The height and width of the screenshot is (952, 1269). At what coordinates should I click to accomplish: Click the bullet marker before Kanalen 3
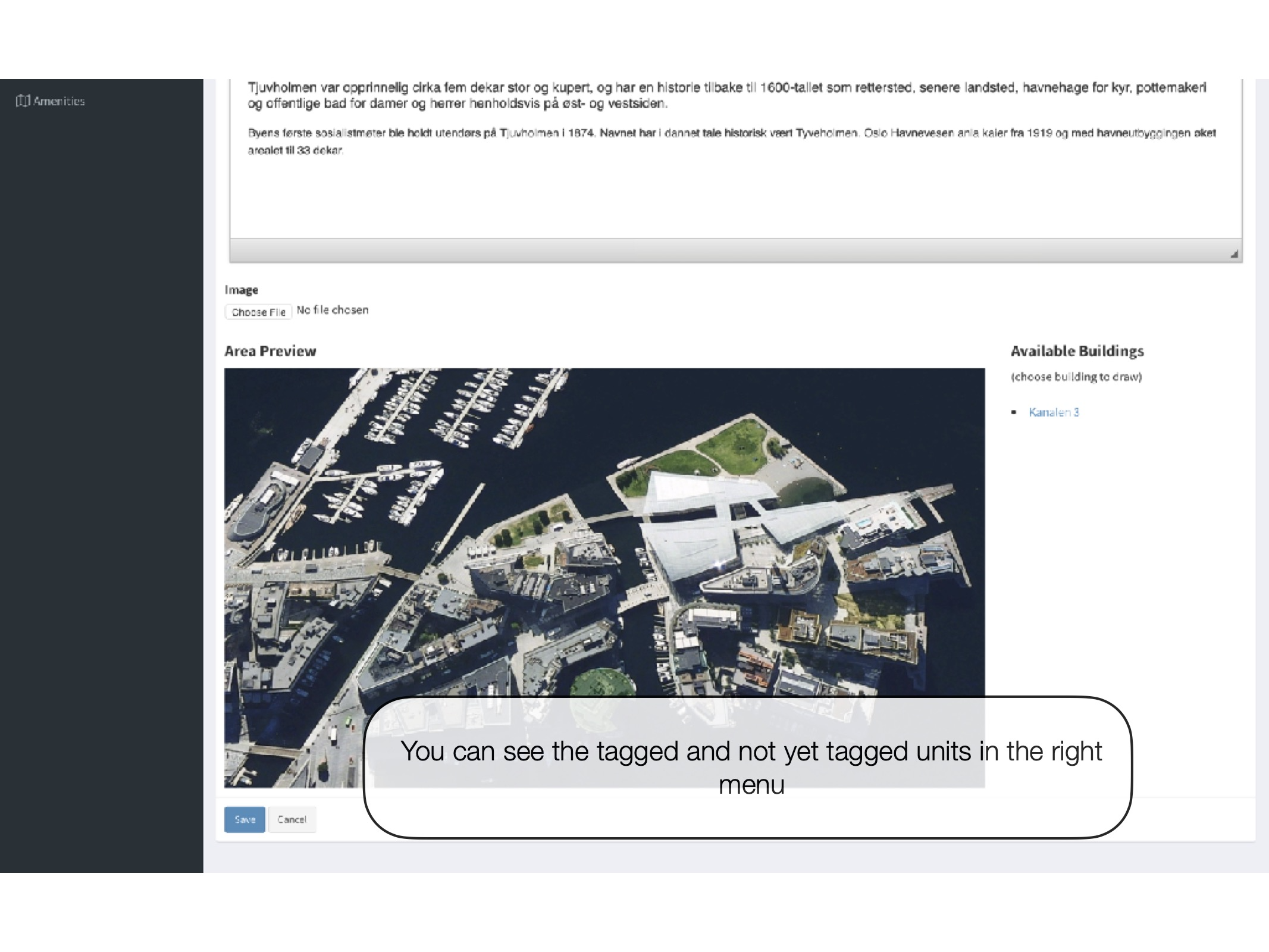tap(1014, 412)
